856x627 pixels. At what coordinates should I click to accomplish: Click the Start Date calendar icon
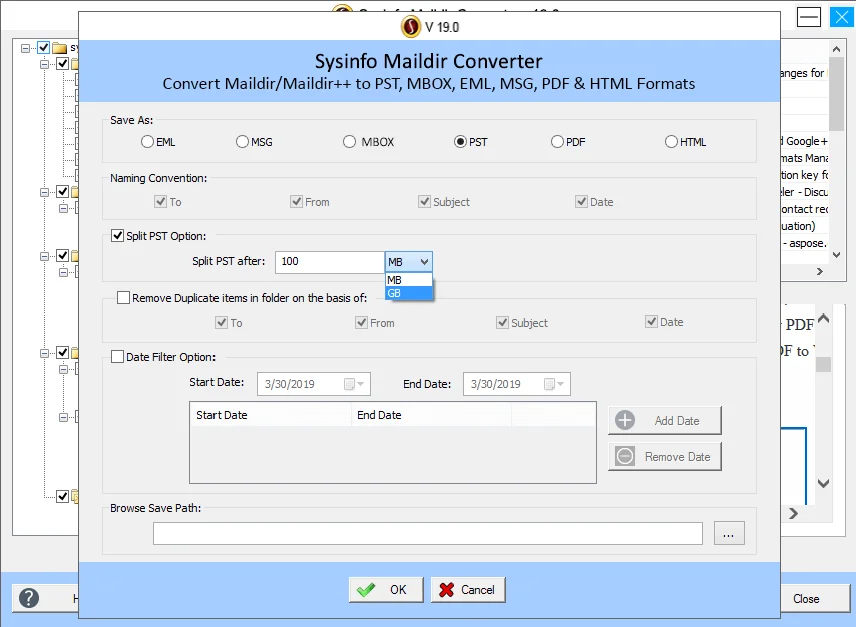349,384
